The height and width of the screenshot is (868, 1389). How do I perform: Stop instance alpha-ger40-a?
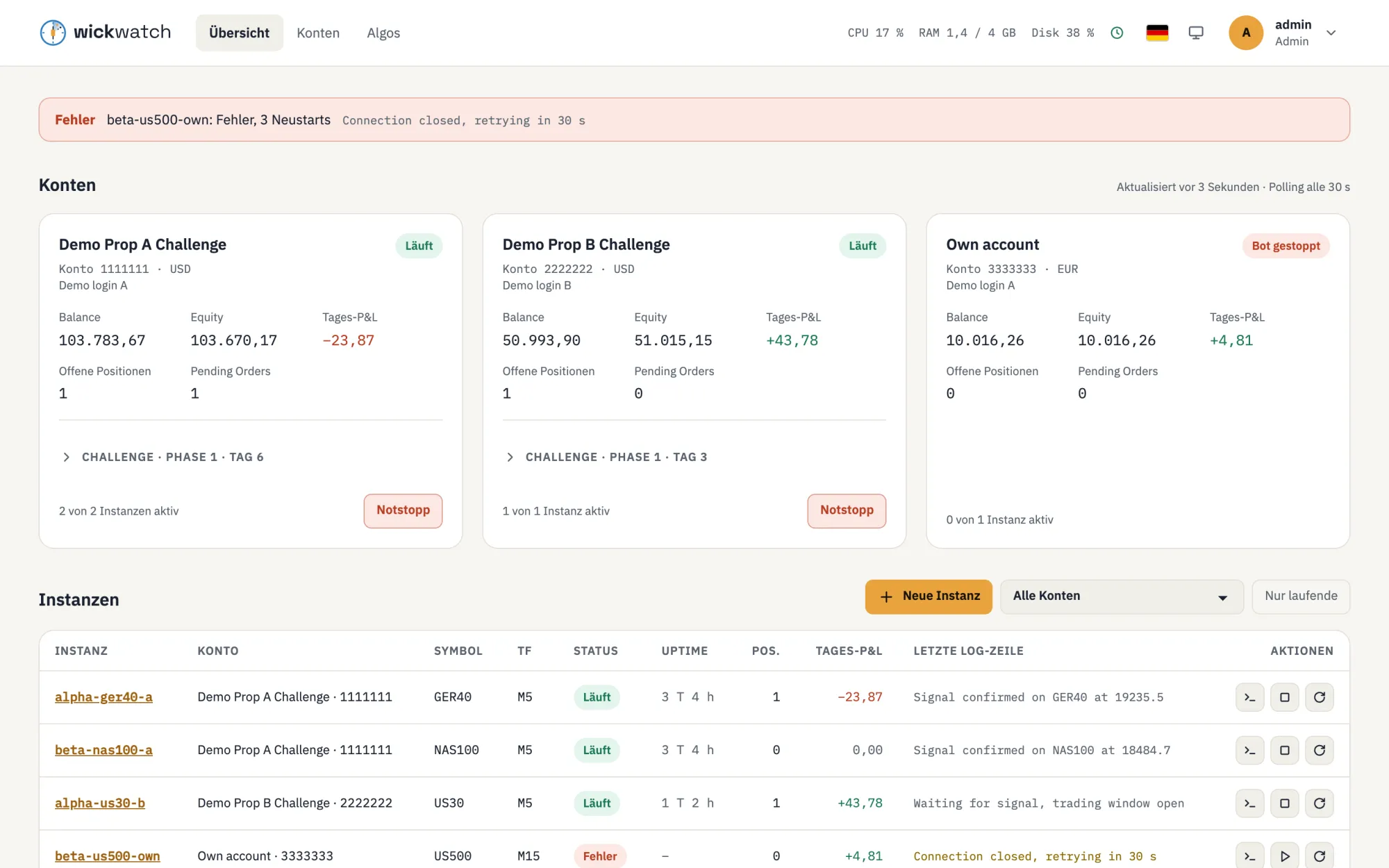coord(1284,697)
